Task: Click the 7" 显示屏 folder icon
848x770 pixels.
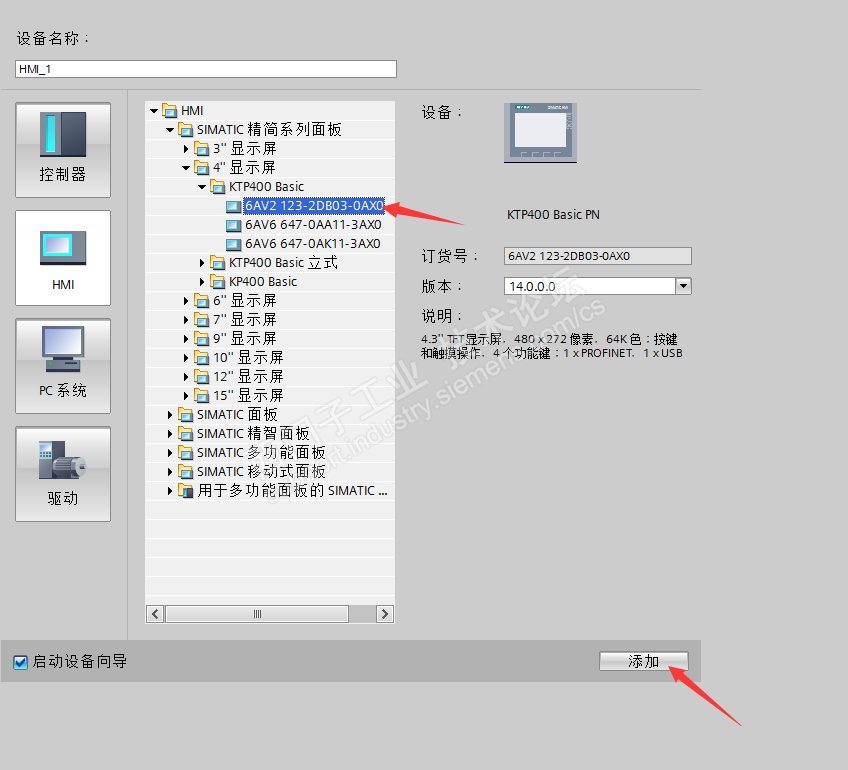Action: pyautogui.click(x=202, y=320)
